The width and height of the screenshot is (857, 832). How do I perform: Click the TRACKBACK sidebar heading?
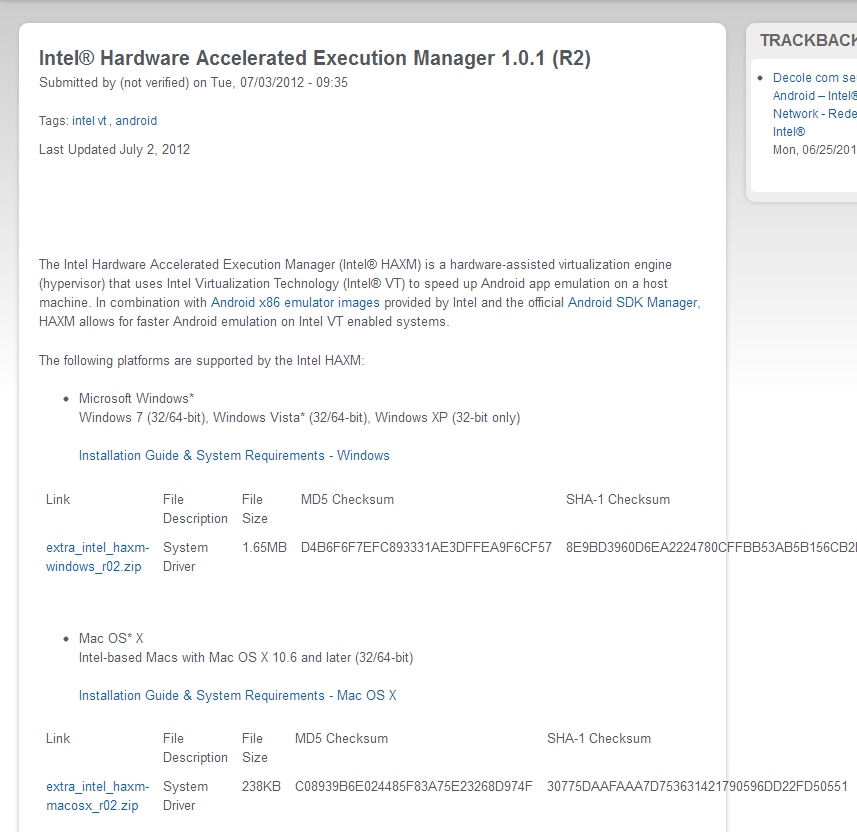[x=808, y=40]
